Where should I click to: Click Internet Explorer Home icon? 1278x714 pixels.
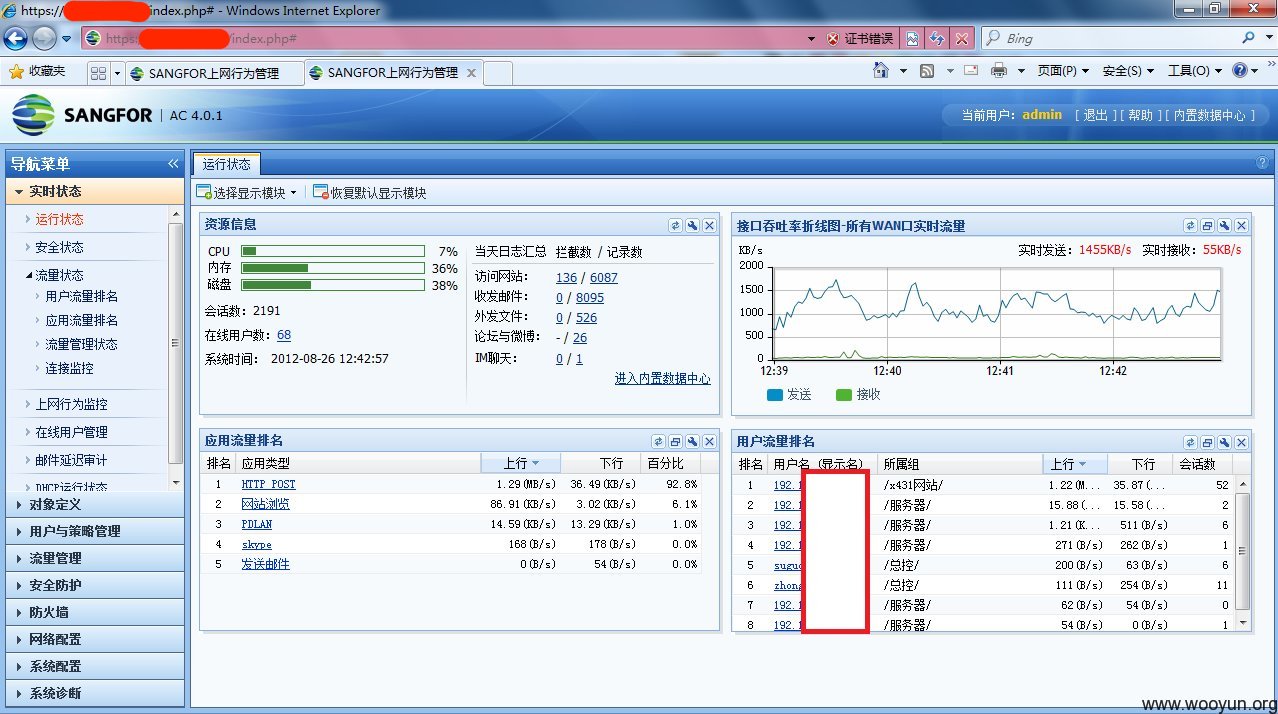880,72
